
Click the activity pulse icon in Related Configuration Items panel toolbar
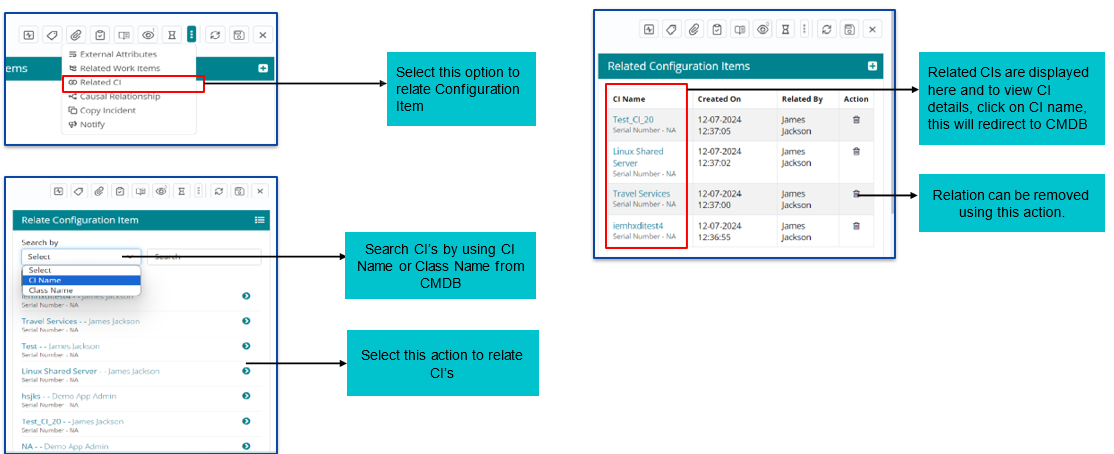tap(648, 29)
